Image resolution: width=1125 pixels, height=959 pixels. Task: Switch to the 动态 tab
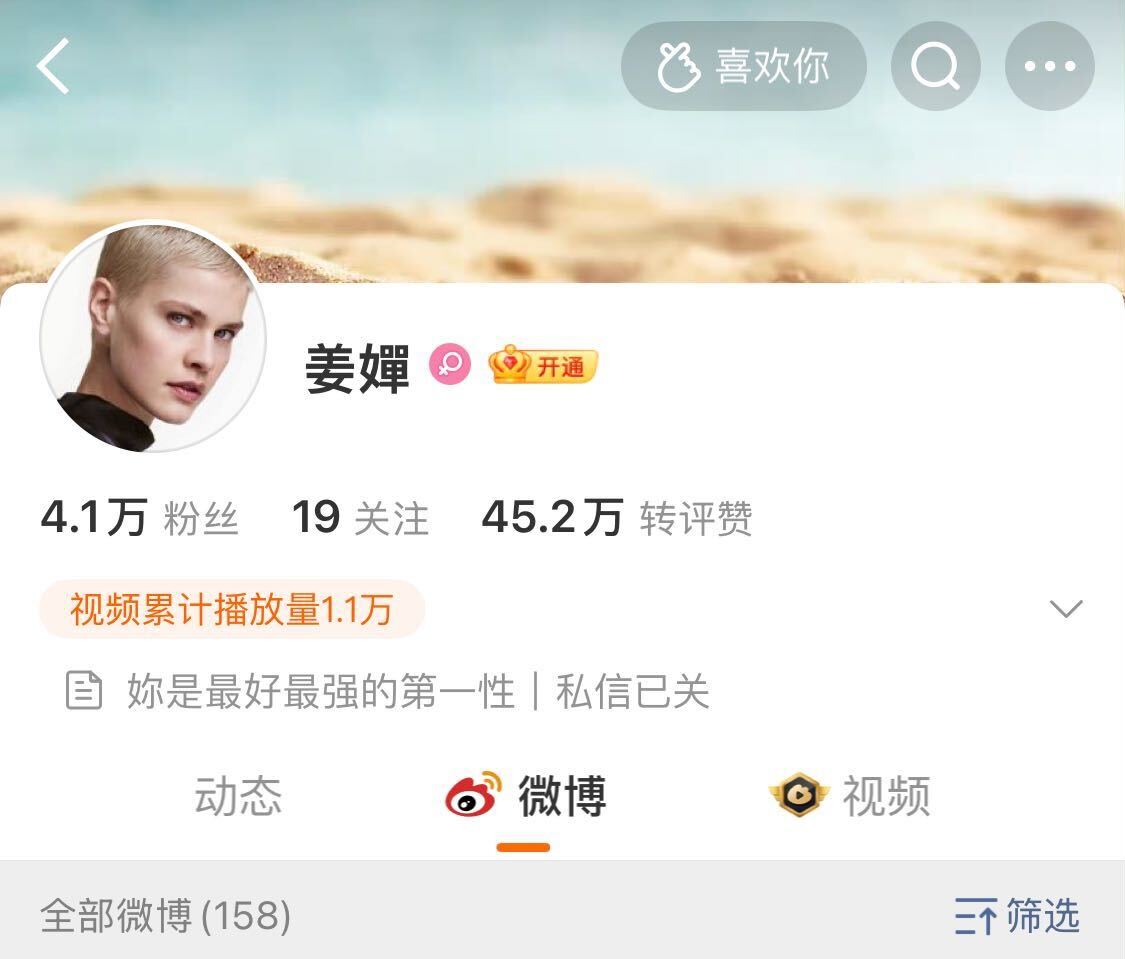pos(238,795)
